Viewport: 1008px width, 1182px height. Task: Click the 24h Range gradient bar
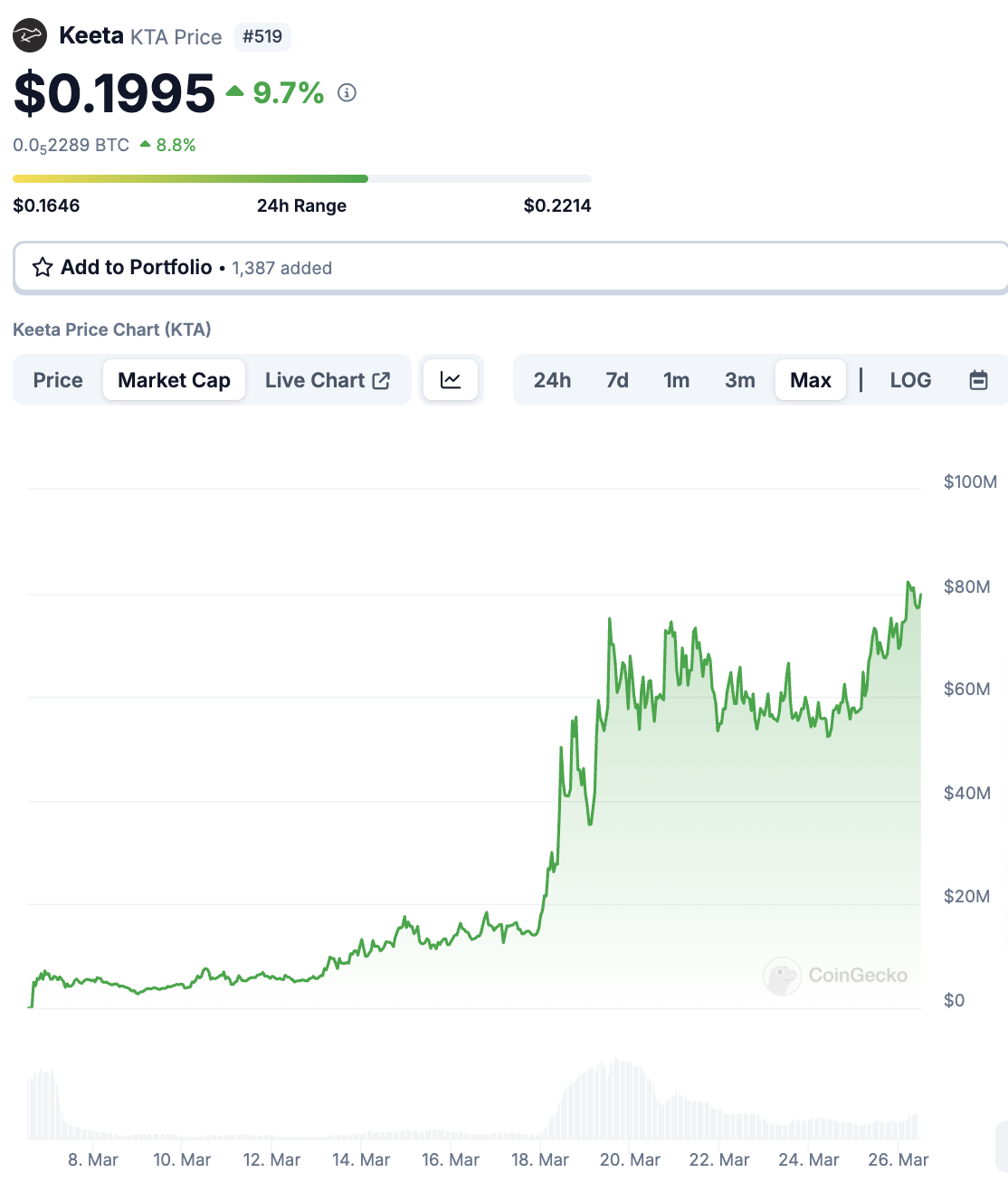301,178
